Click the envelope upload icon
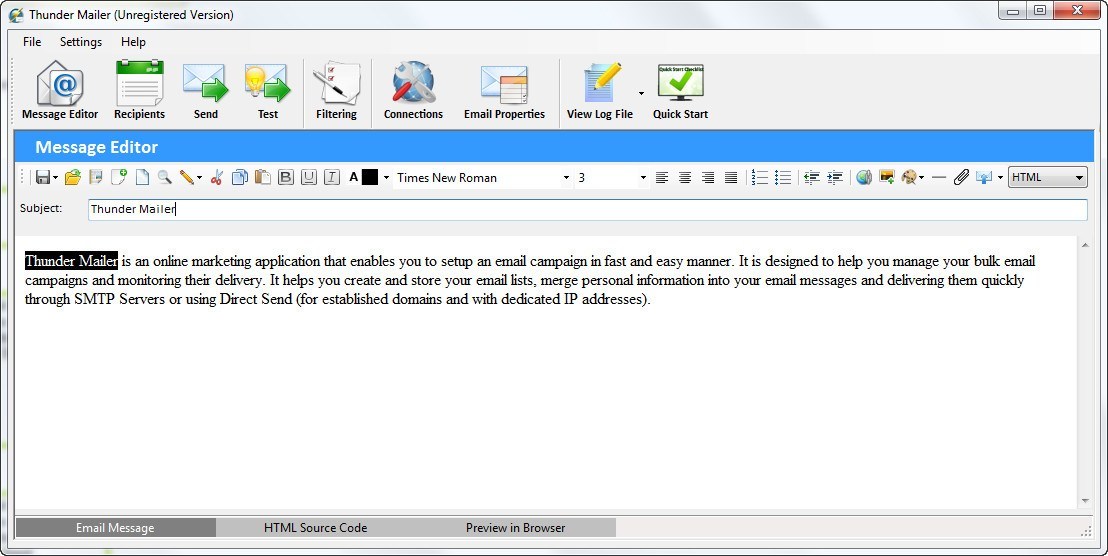This screenshot has width=1108, height=556. pyautogui.click(x=984, y=177)
